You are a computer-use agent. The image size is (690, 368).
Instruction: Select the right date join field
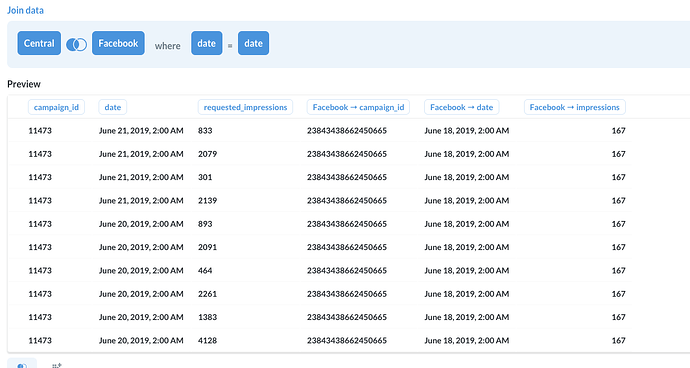pos(253,43)
